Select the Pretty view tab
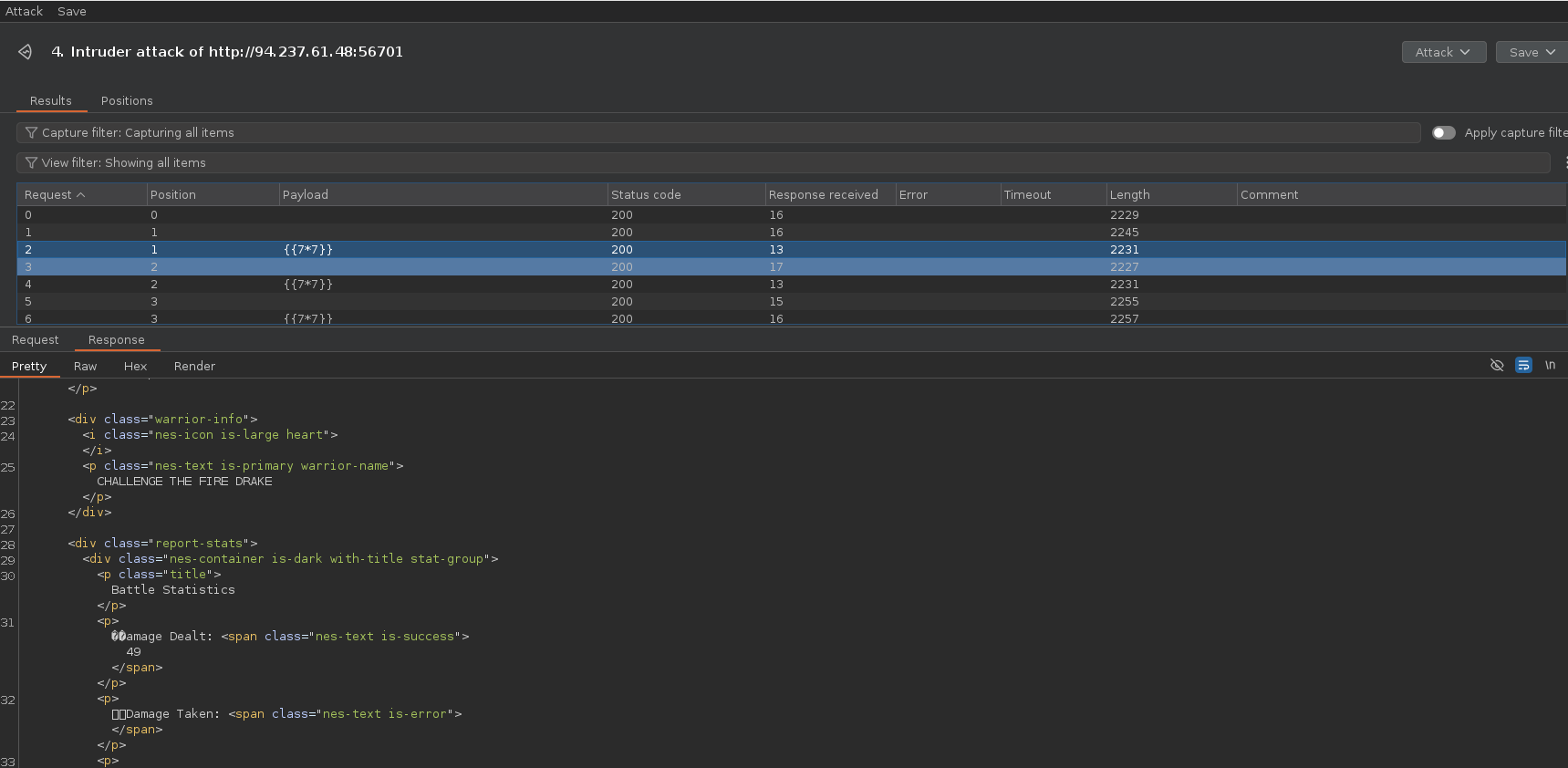 point(29,366)
